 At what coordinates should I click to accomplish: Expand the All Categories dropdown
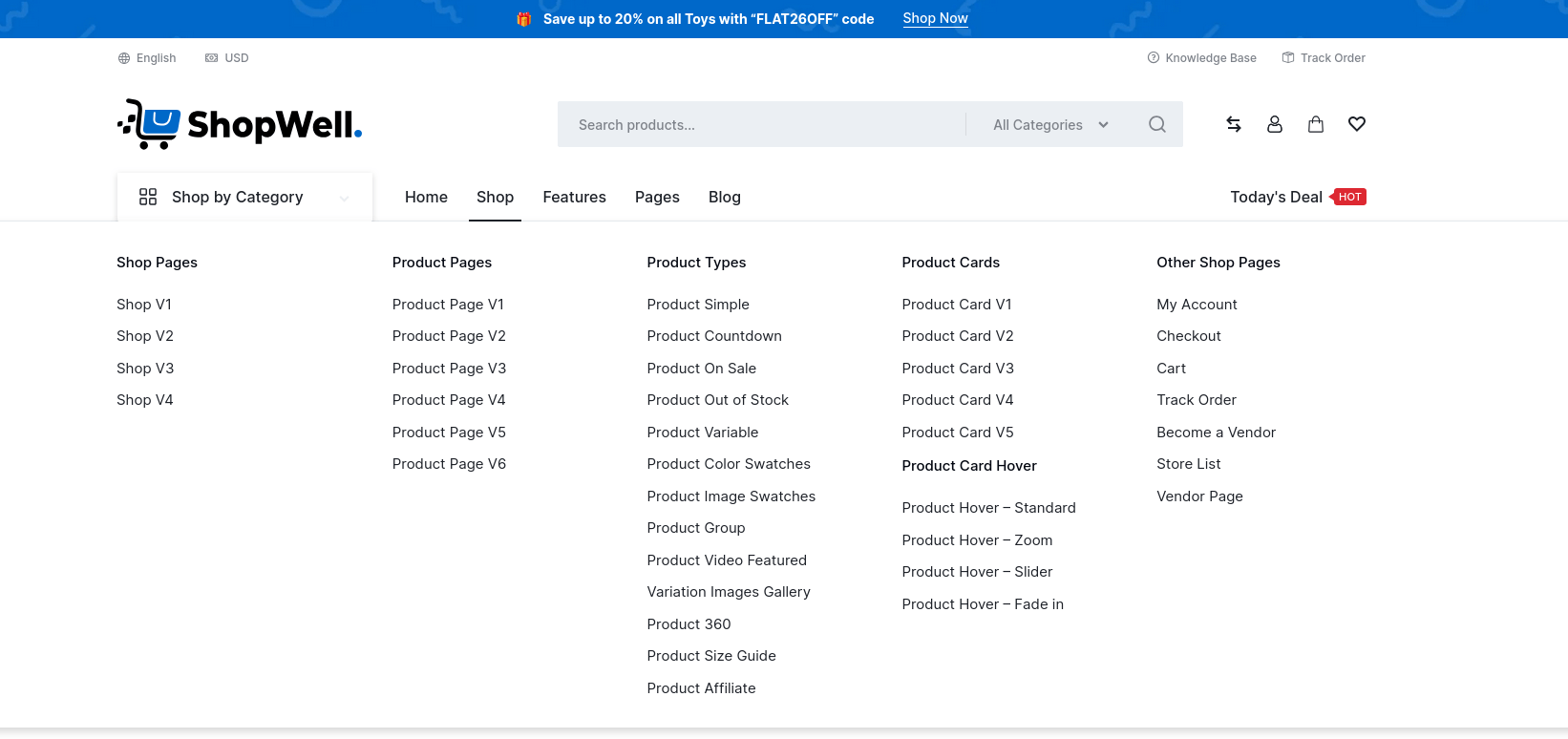click(1050, 124)
